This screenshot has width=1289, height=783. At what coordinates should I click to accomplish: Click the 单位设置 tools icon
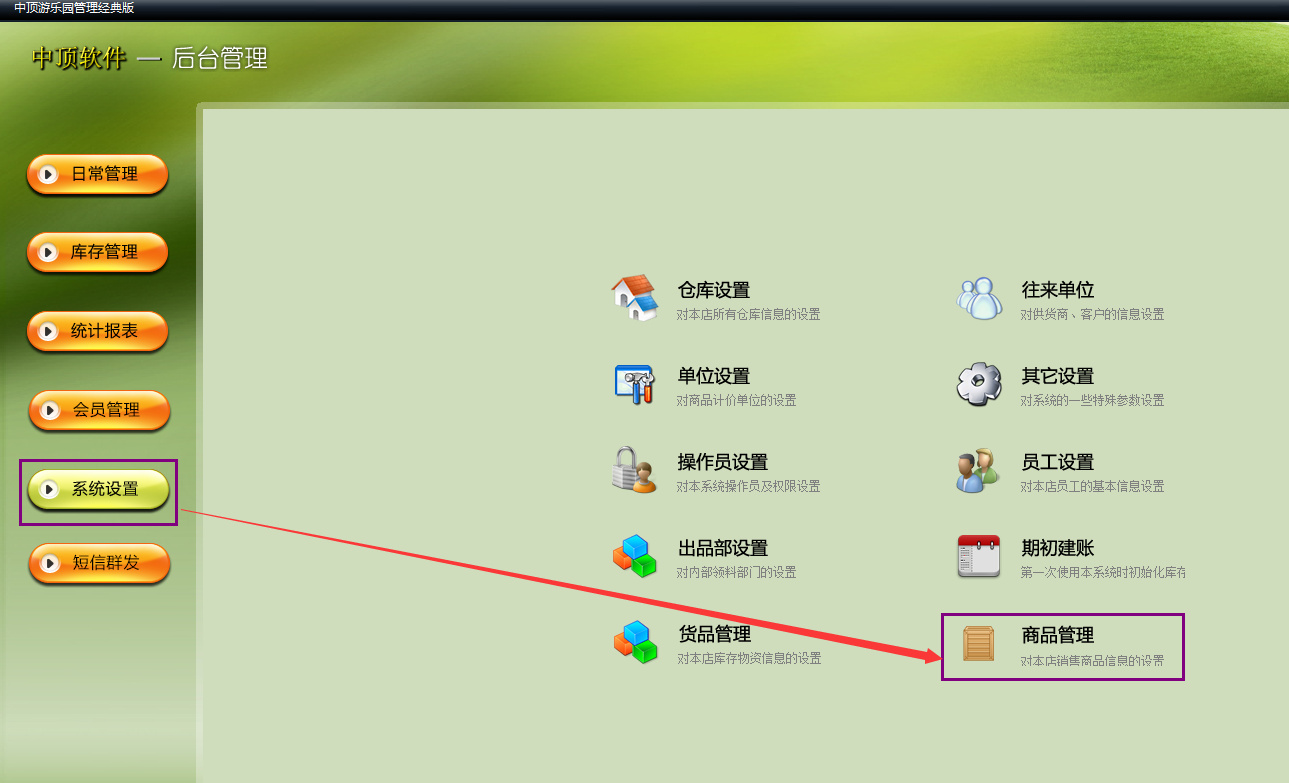(x=635, y=384)
